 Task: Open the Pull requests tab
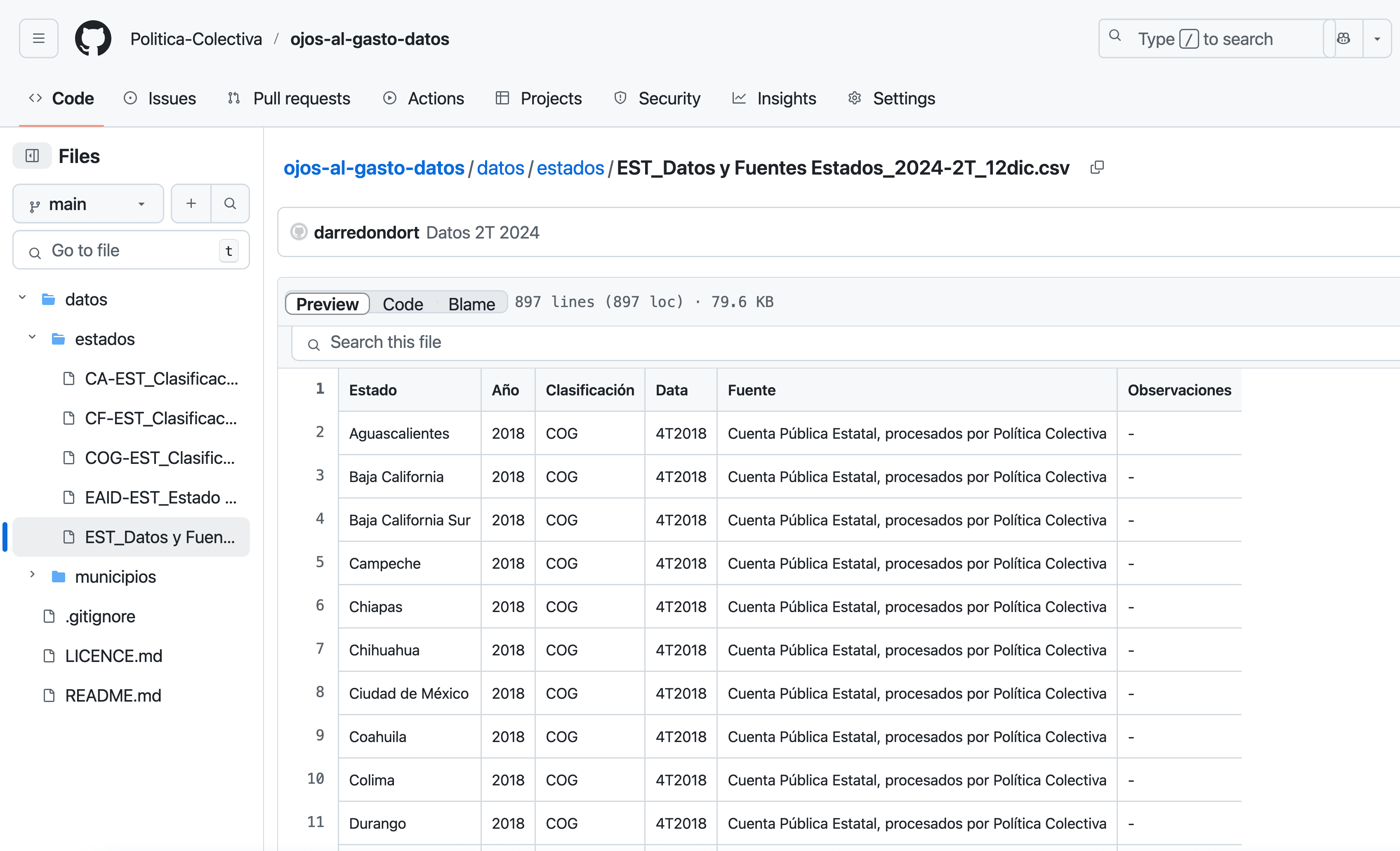(x=289, y=98)
